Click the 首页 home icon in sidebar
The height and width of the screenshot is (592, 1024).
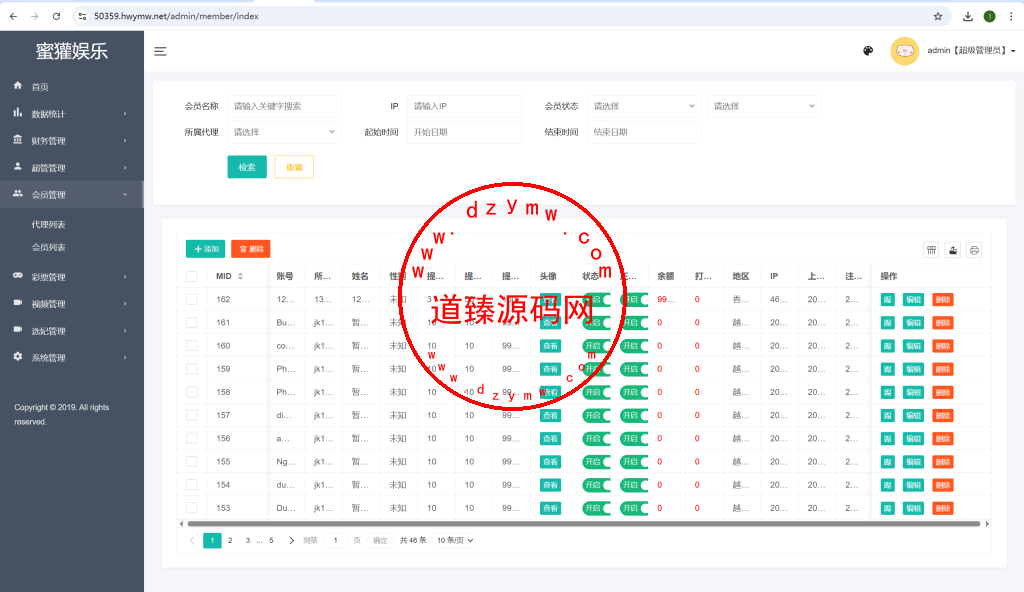point(18,86)
